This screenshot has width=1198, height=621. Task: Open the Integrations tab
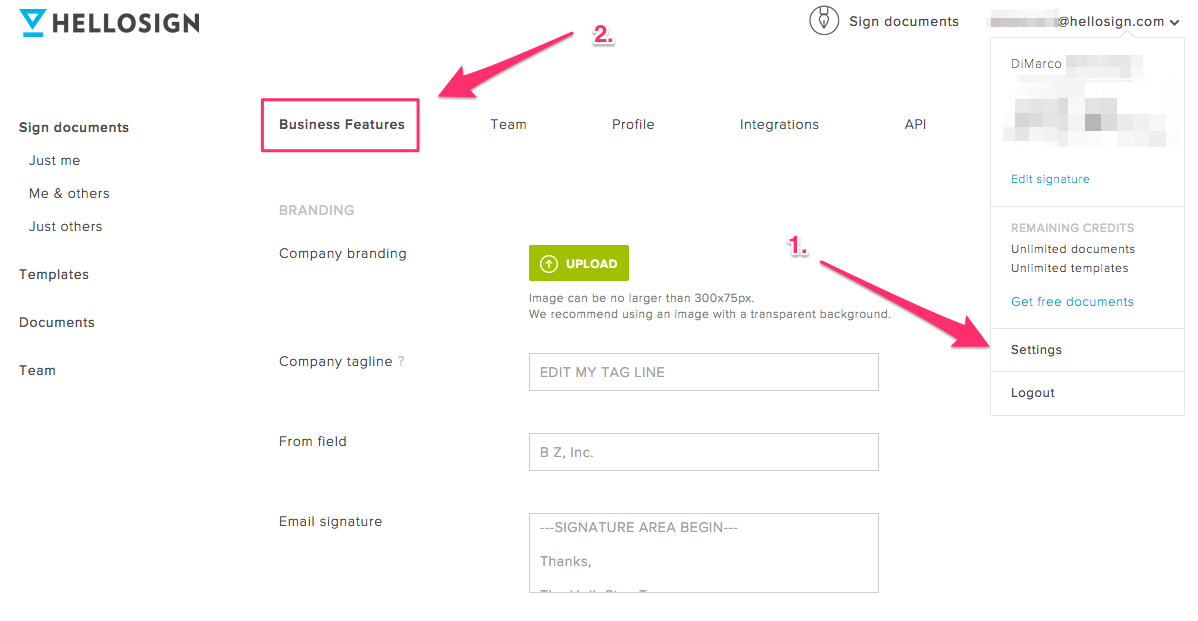779,125
